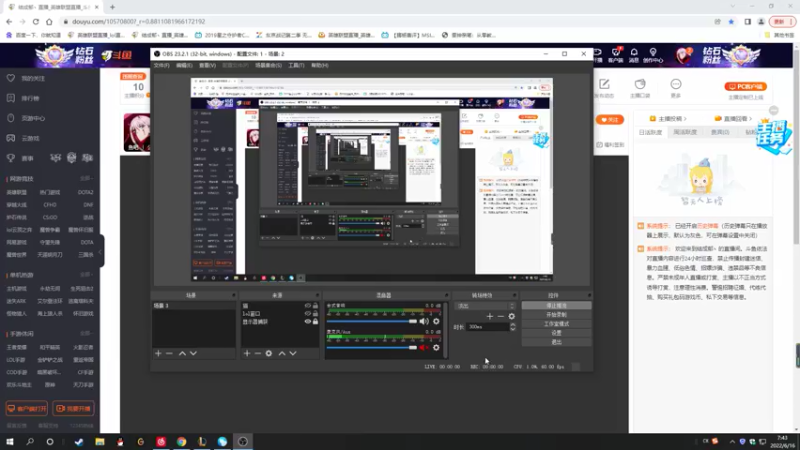Select the scene item in the Scenes list
Image resolution: width=800 pixels, height=450 pixels.
(x=193, y=306)
